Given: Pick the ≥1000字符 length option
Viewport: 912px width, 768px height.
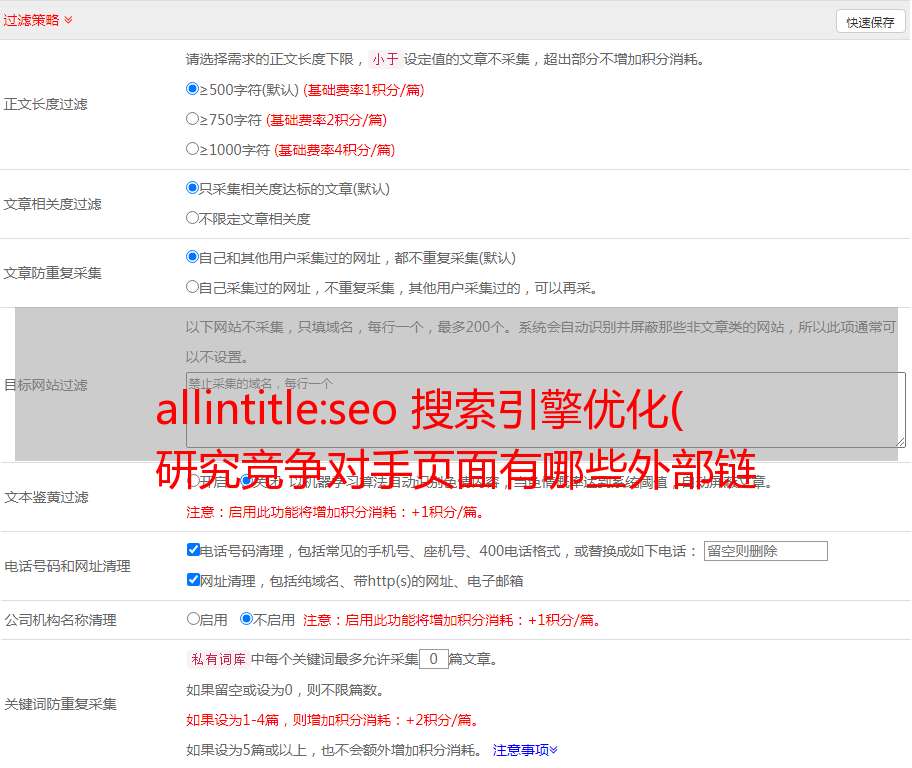Looking at the screenshot, I should [x=192, y=148].
